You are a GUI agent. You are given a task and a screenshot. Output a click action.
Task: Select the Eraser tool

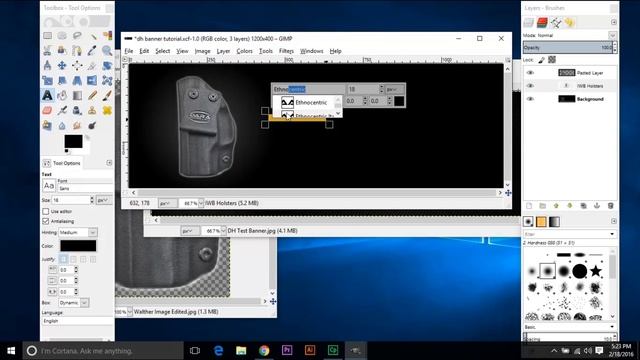[47, 110]
